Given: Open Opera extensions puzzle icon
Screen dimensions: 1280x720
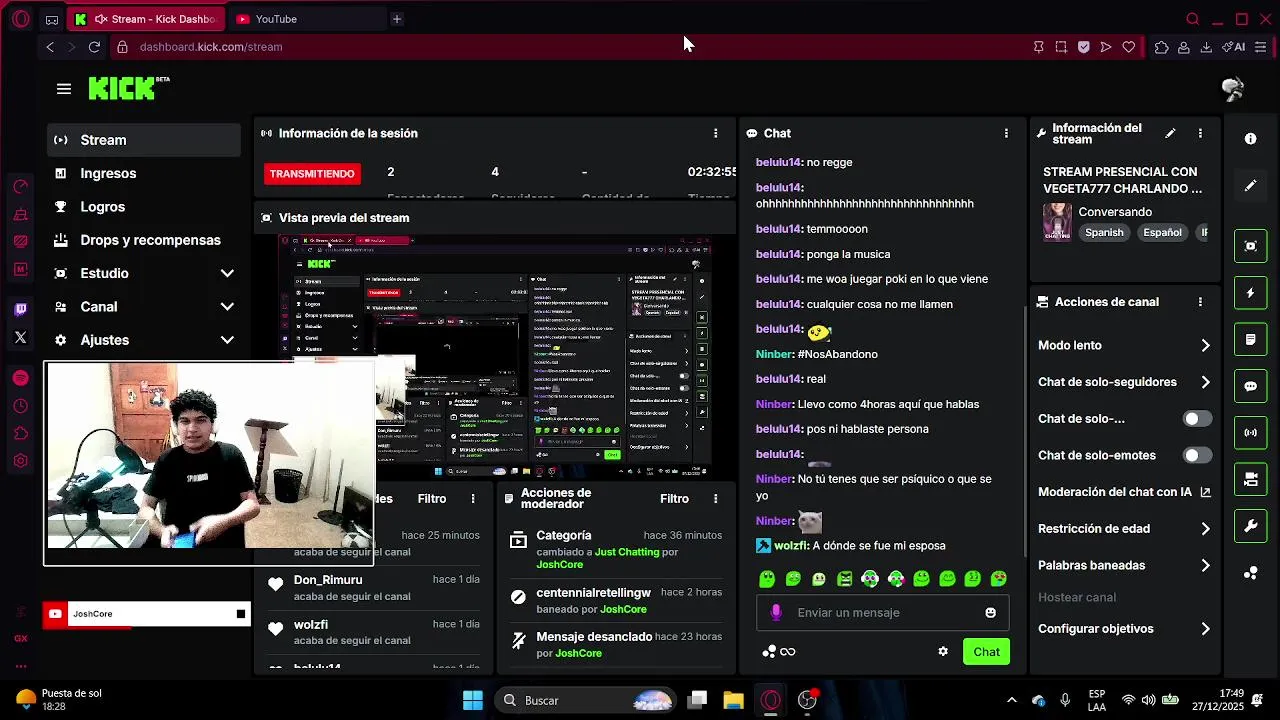Looking at the screenshot, I should click(1161, 47).
